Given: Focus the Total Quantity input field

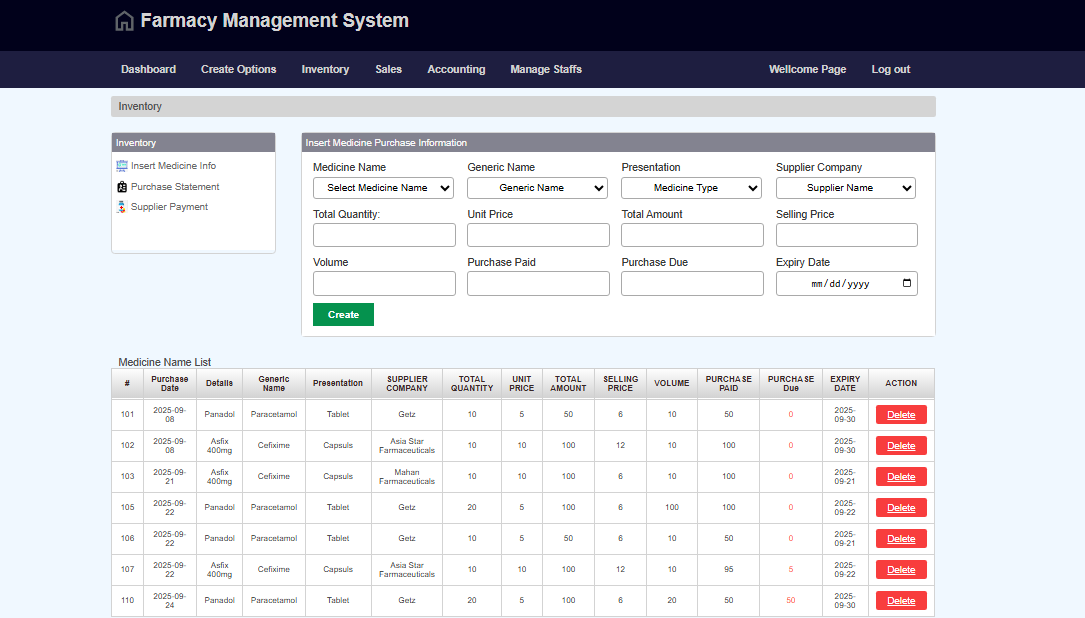Looking at the screenshot, I should pyautogui.click(x=384, y=235).
